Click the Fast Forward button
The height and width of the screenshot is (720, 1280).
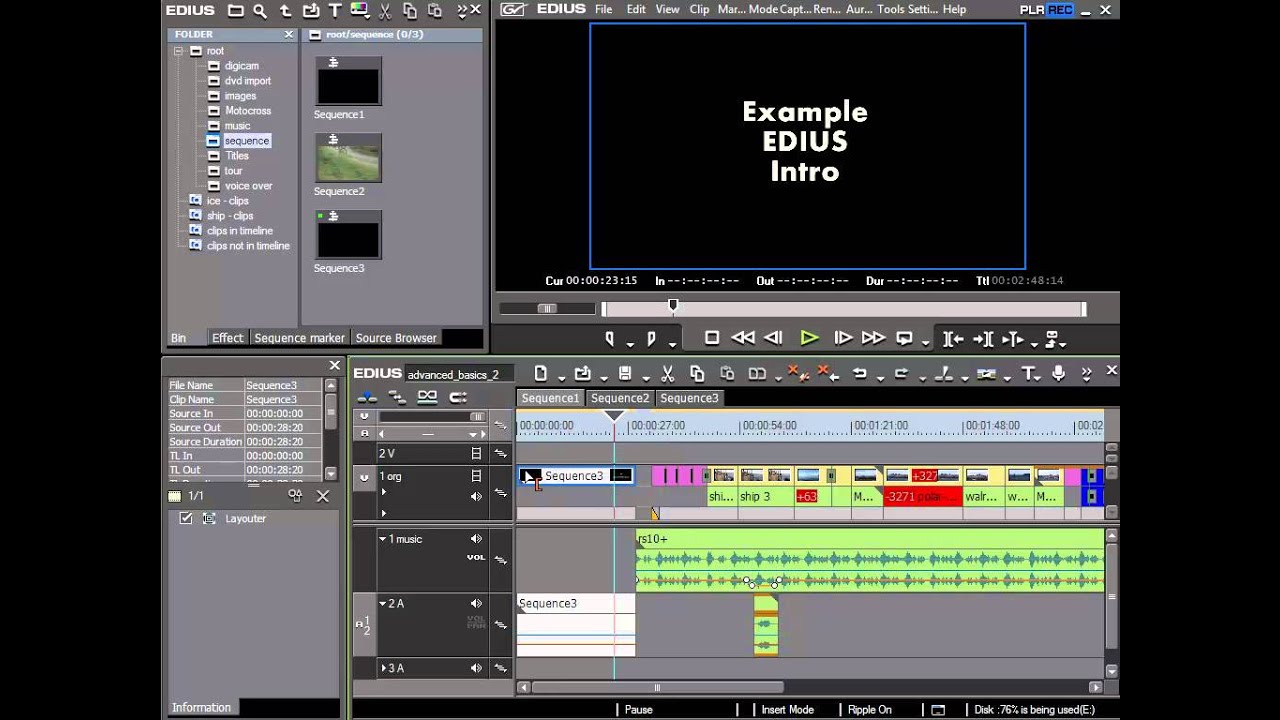point(873,339)
